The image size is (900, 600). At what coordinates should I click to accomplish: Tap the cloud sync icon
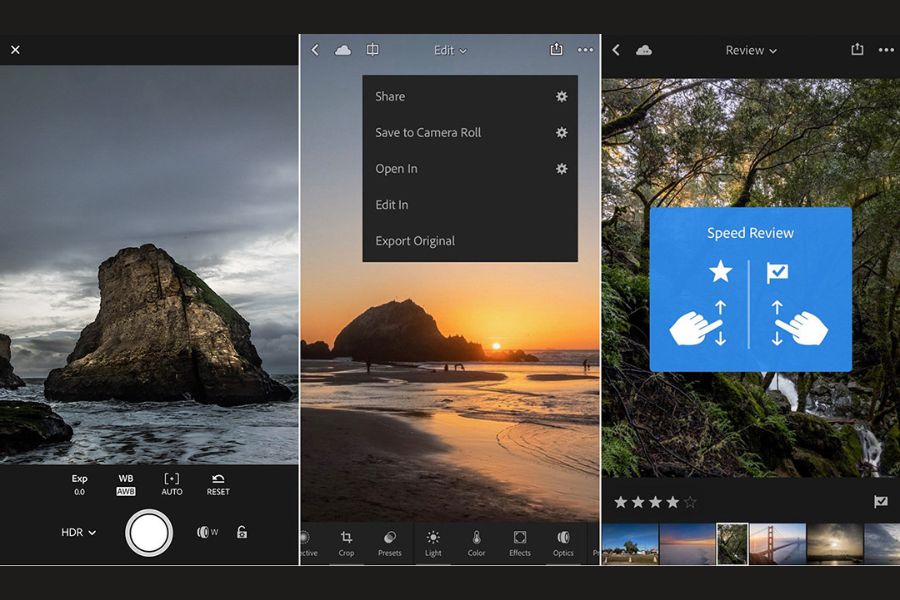pyautogui.click(x=343, y=49)
